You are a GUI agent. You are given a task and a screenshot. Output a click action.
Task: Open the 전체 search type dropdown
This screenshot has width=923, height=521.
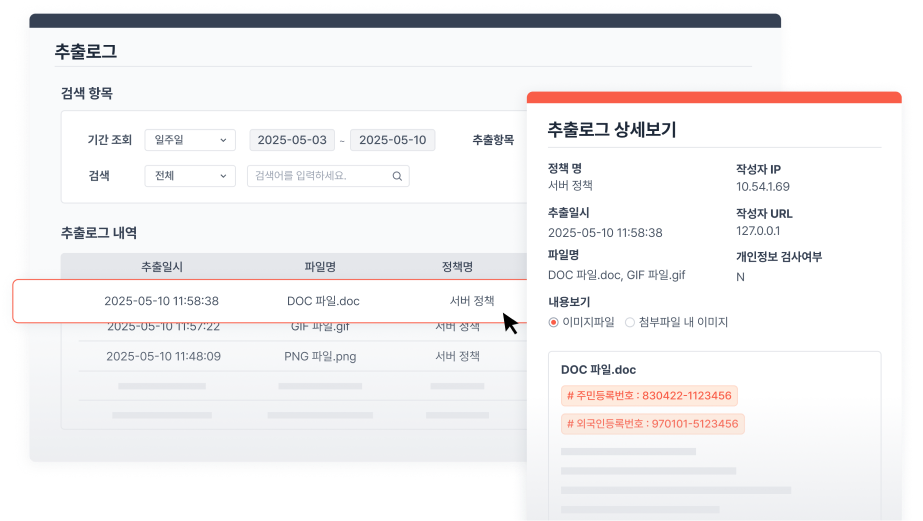coord(190,176)
